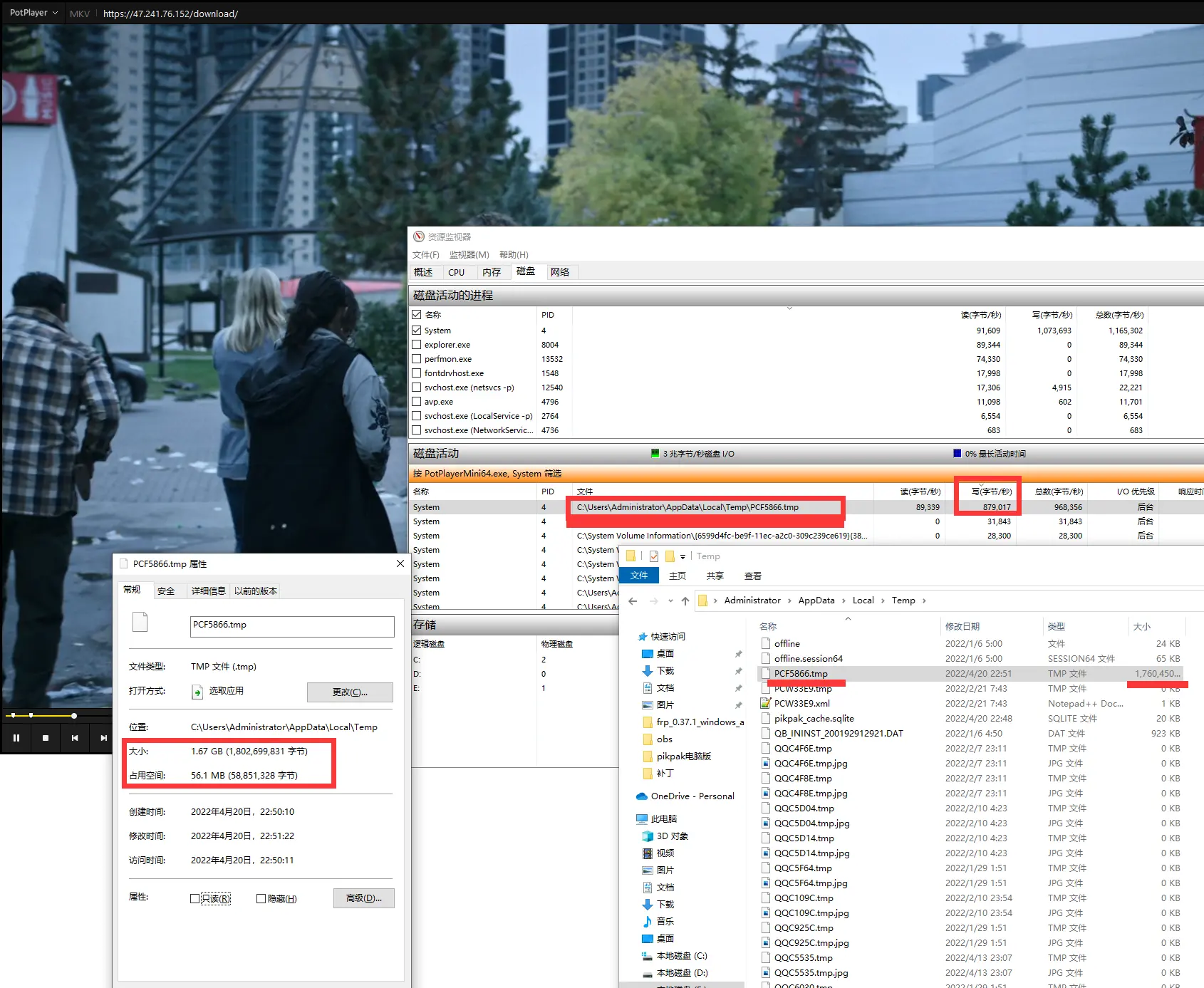Check the fontdrvhost.exe process checkbox
Image resolution: width=1204 pixels, height=988 pixels.
tap(417, 373)
